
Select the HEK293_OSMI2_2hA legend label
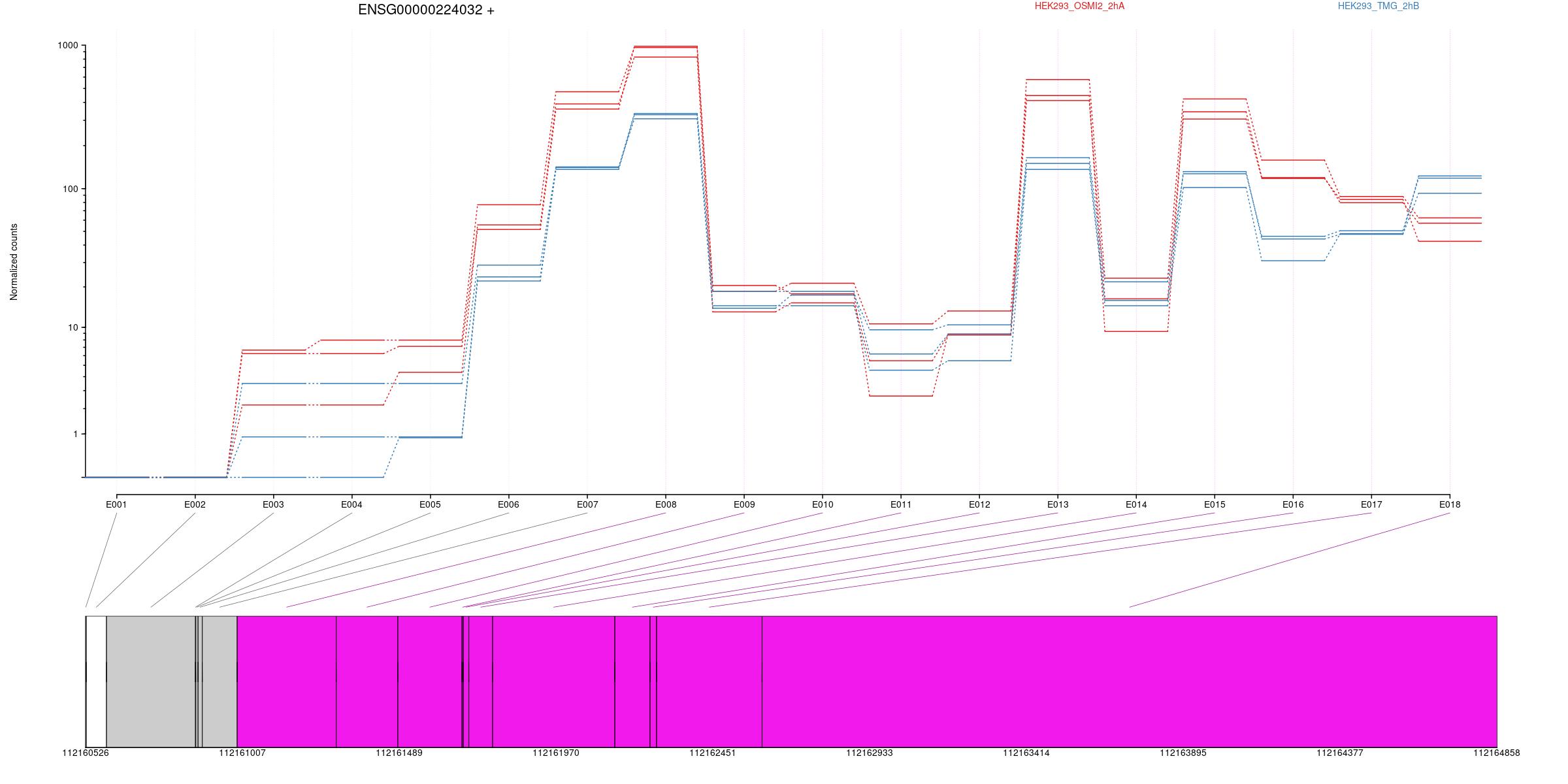tap(1079, 6)
